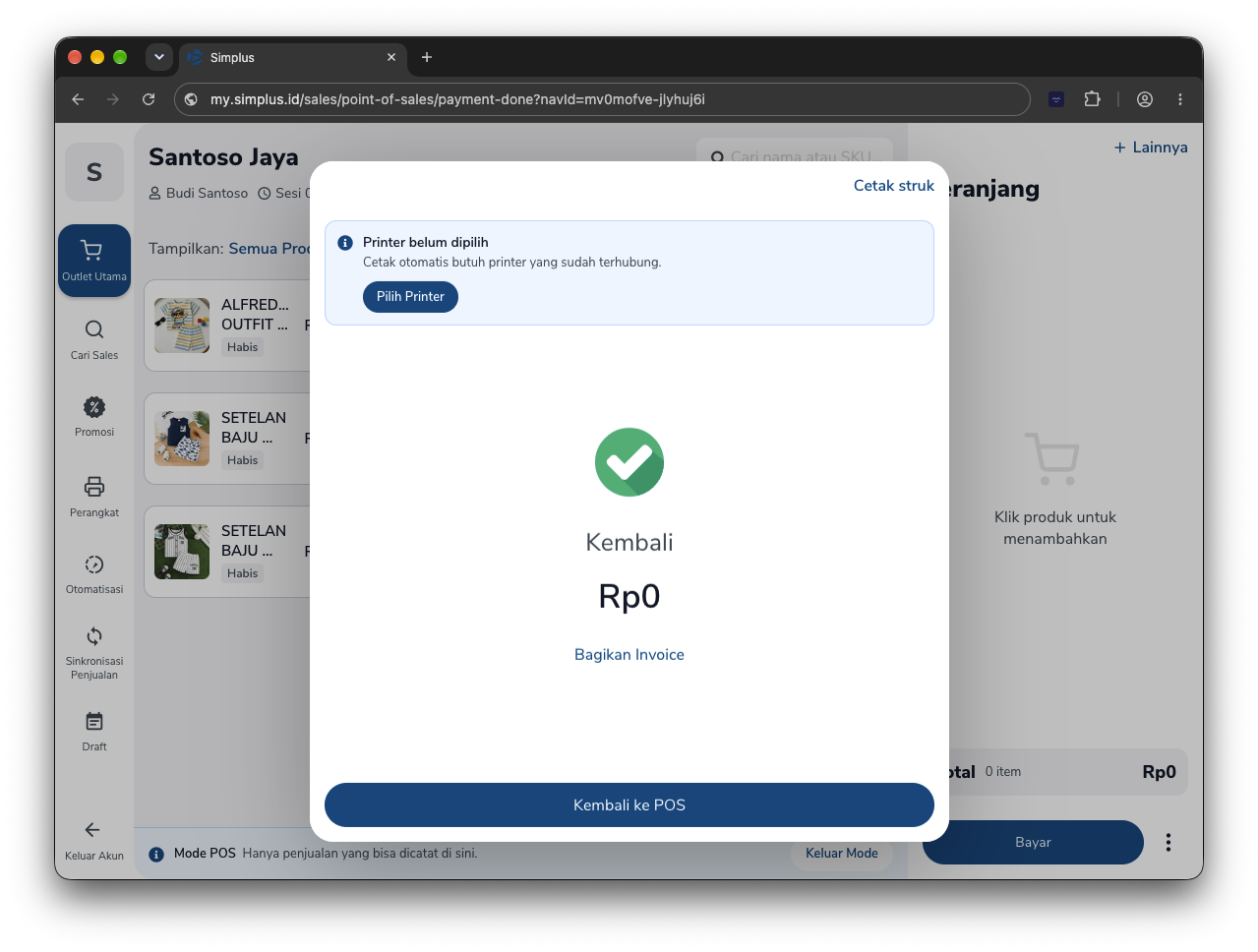The width and height of the screenshot is (1258, 952).
Task: Click Santoso Jaya store title
Action: click(x=223, y=157)
